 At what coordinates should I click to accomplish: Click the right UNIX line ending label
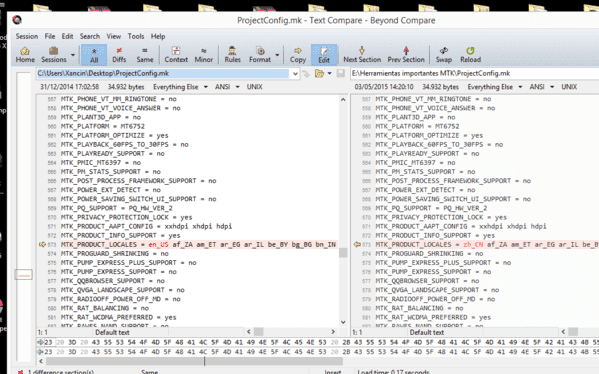pos(569,87)
